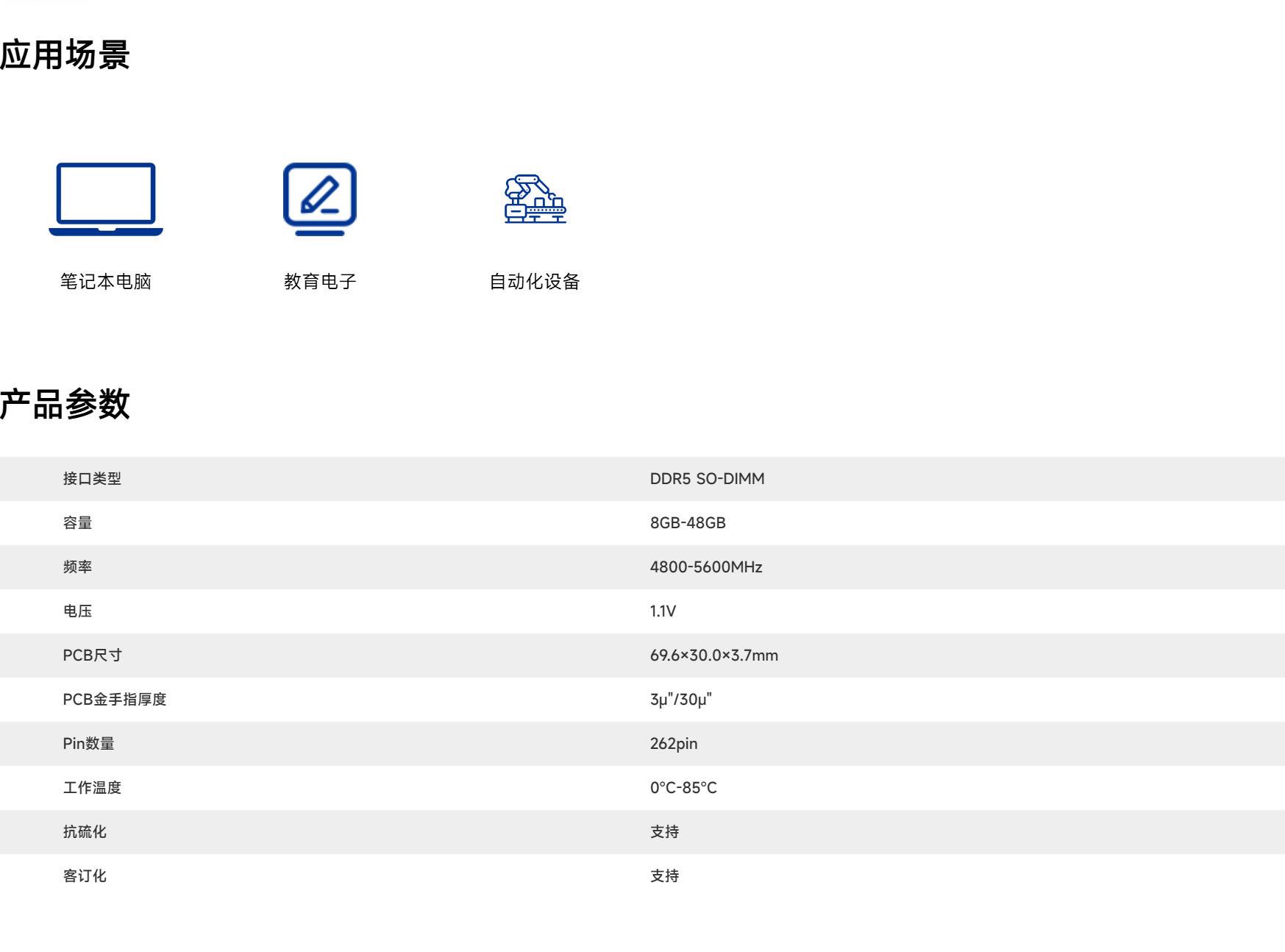Select the 笔记本电脑 label
This screenshot has height=952, width=1285.
pyautogui.click(x=106, y=282)
